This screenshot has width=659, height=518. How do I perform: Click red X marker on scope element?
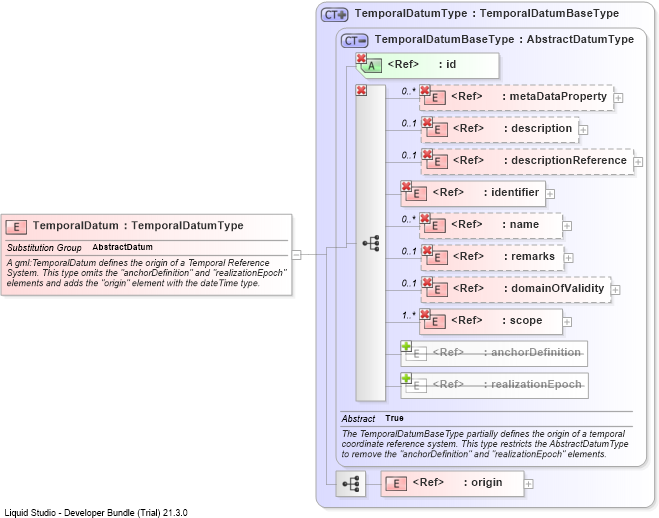(x=425, y=314)
